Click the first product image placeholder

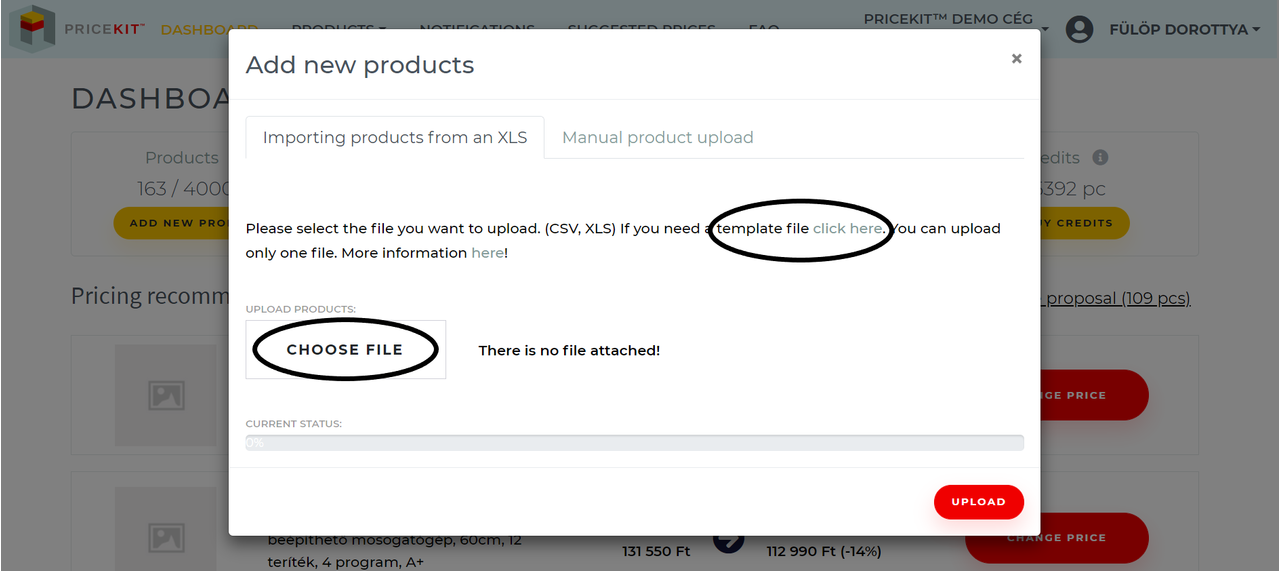point(166,395)
